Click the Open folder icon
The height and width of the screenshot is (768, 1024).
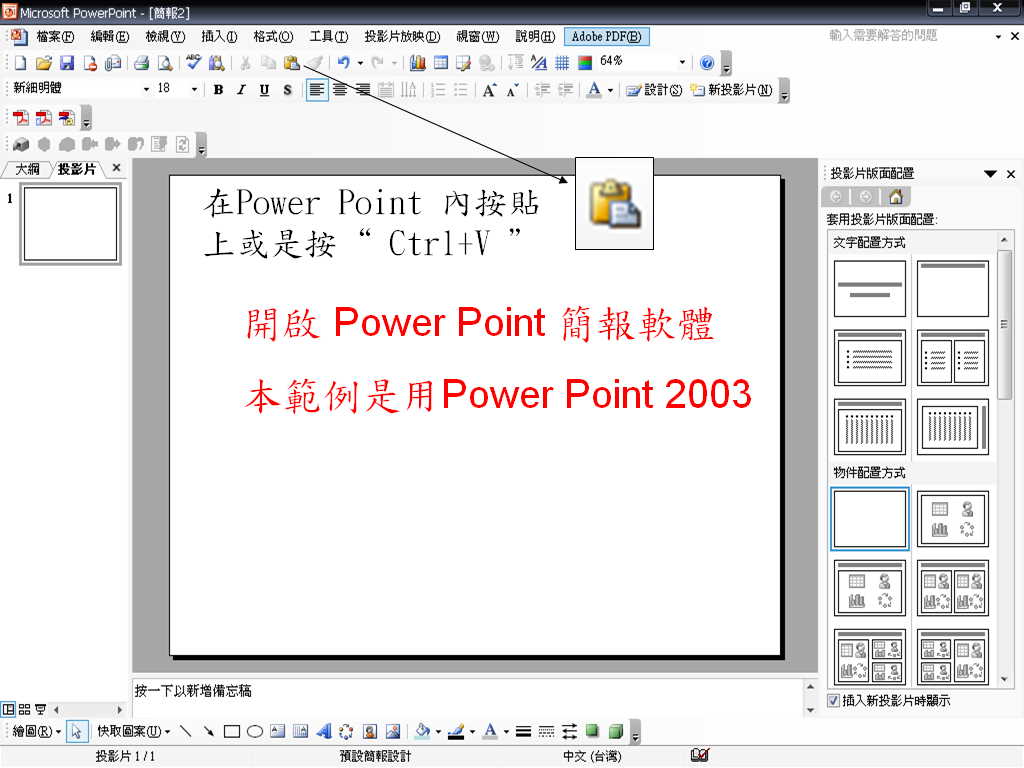[x=43, y=63]
